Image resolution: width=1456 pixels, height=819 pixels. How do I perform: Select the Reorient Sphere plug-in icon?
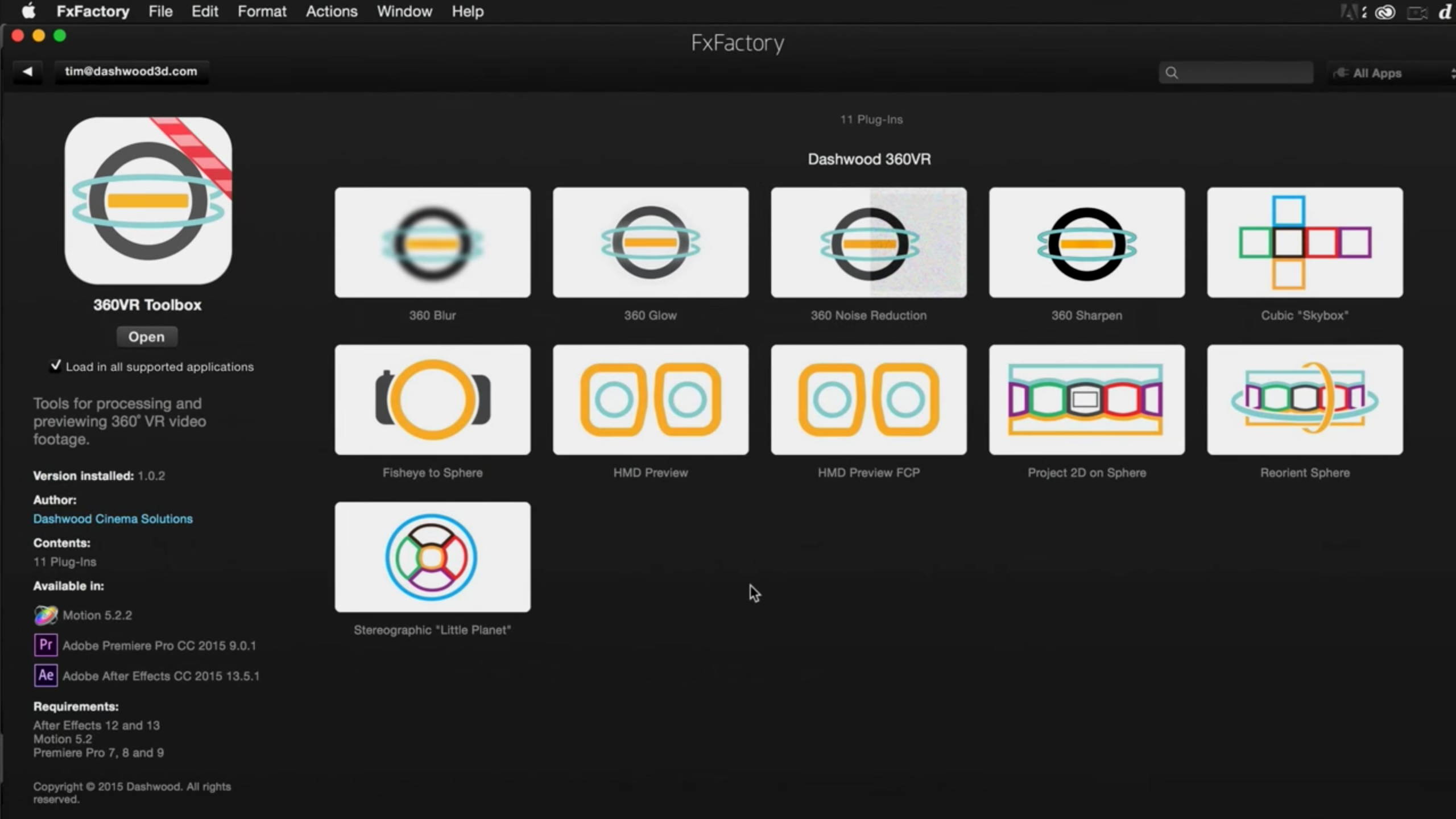(x=1305, y=399)
